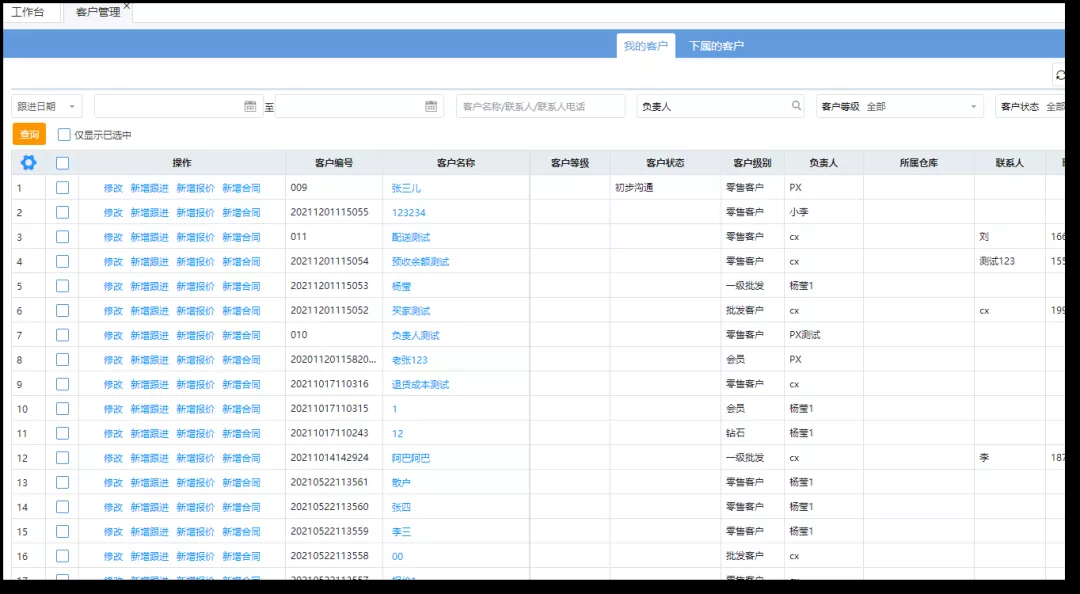Click 新增跟进 for customer 张四
1080x594 pixels.
(149, 507)
